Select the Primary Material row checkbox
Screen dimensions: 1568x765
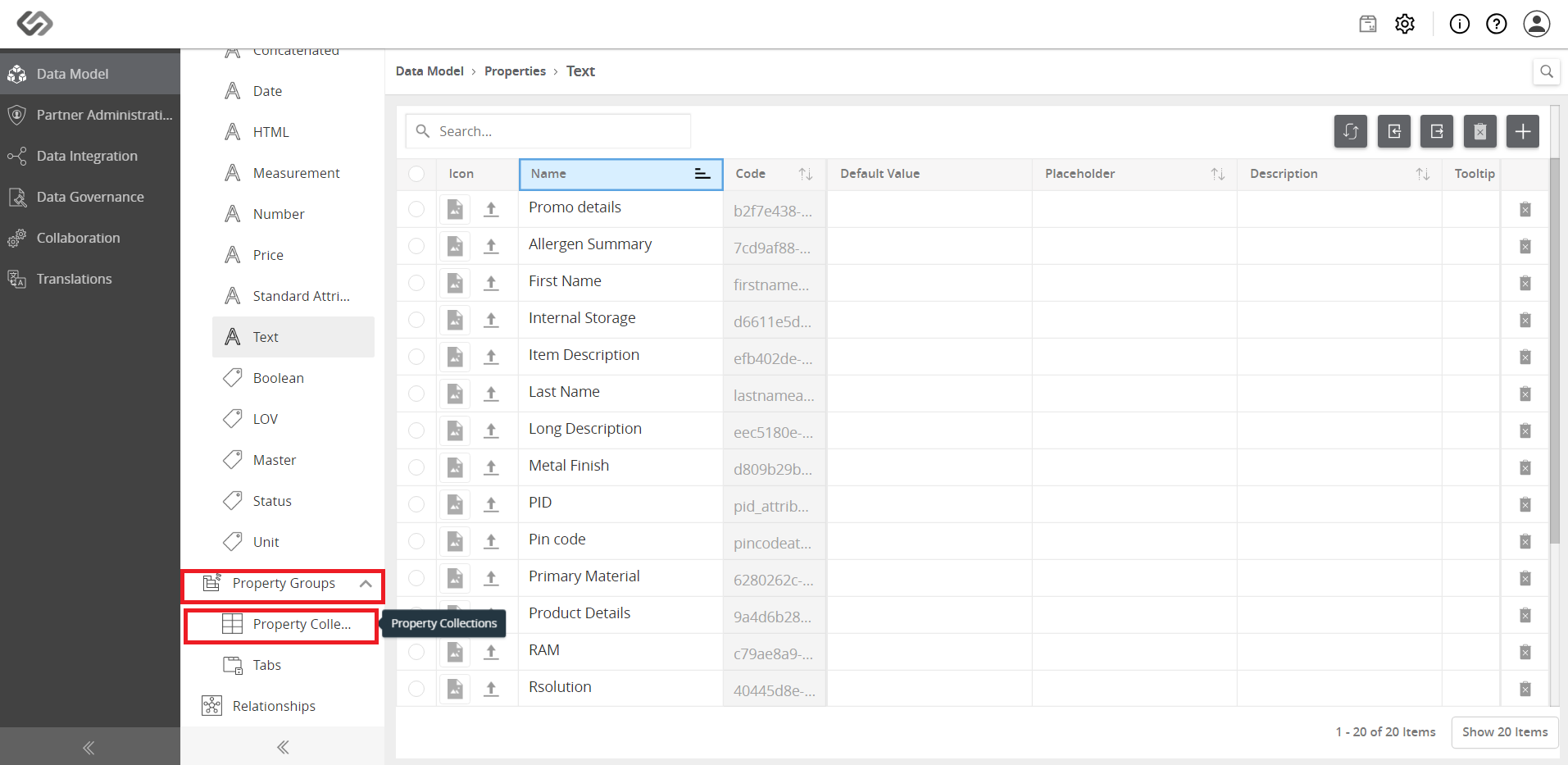(416, 578)
